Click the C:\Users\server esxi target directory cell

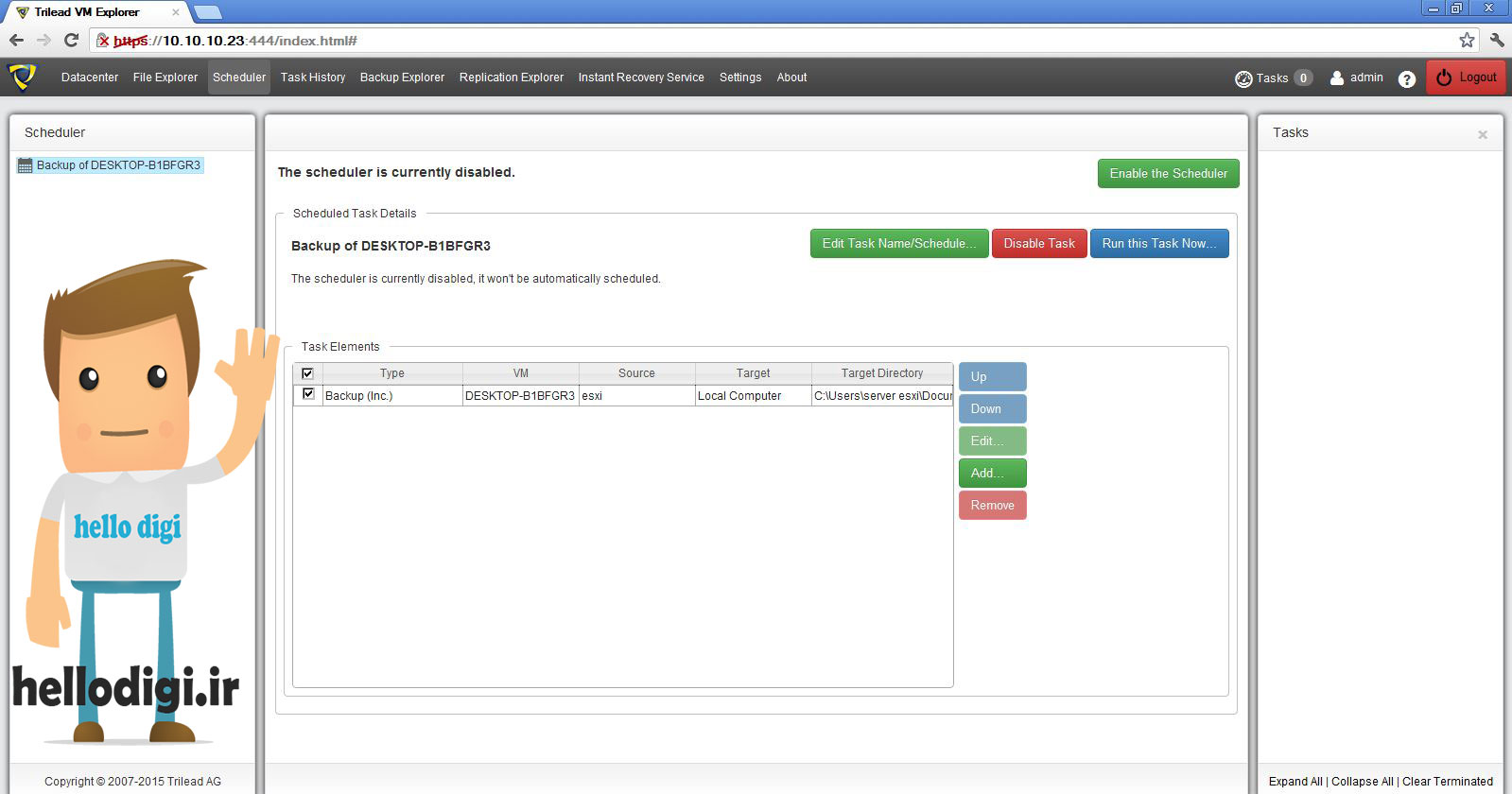pyautogui.click(x=882, y=396)
